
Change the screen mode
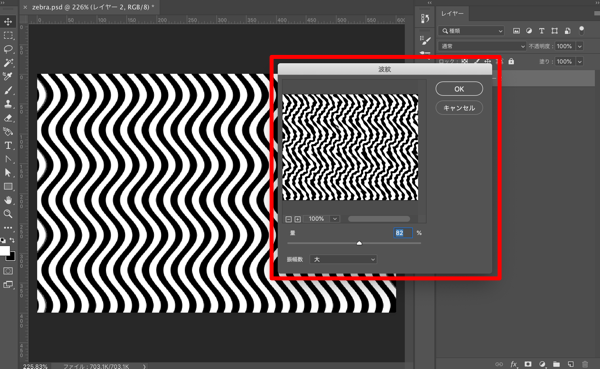click(8, 284)
